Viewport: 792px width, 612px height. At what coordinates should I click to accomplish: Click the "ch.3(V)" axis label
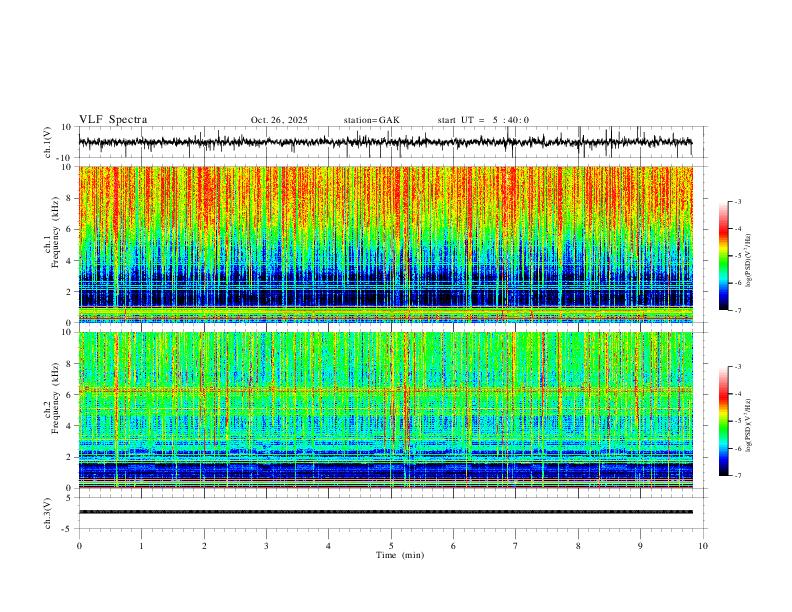48,513
